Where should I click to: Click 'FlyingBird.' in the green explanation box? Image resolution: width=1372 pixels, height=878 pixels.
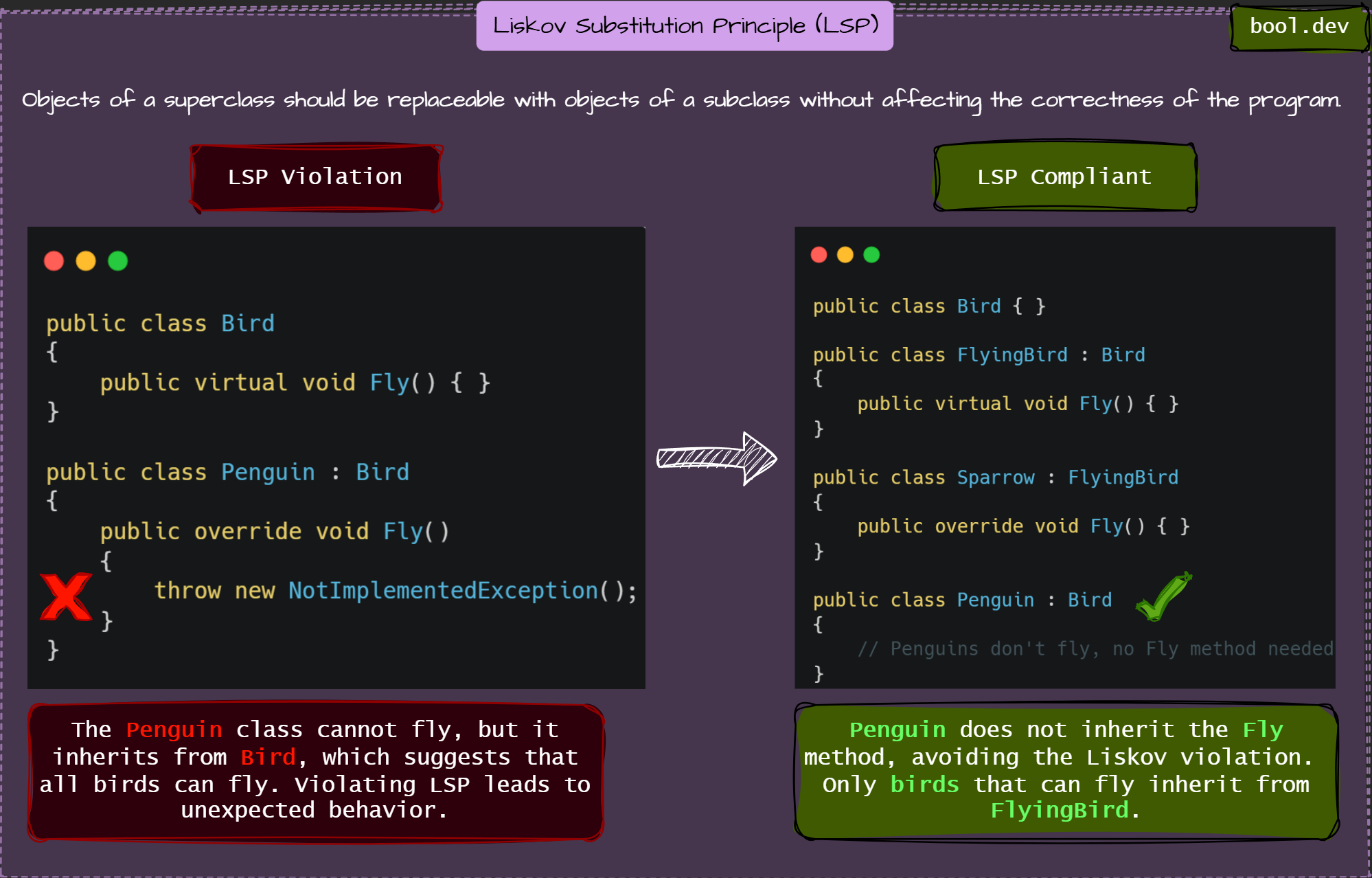point(1065,811)
